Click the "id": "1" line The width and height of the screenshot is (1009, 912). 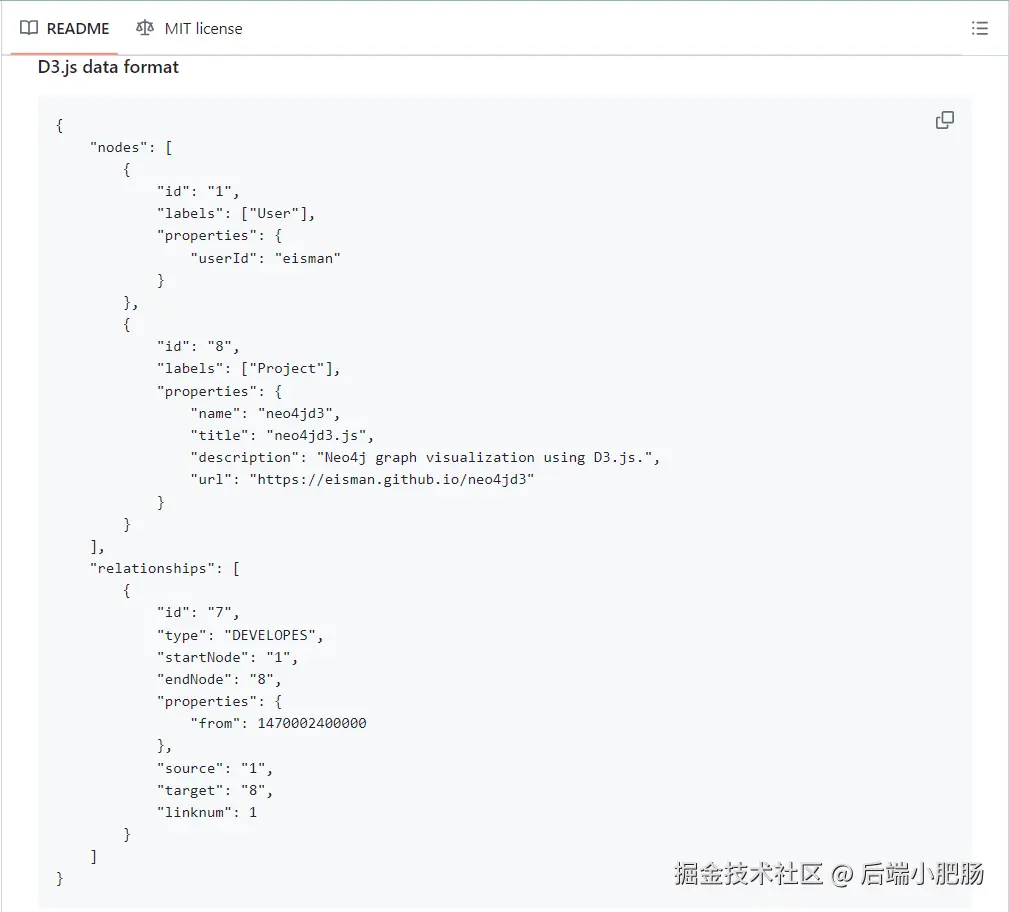[x=198, y=191]
